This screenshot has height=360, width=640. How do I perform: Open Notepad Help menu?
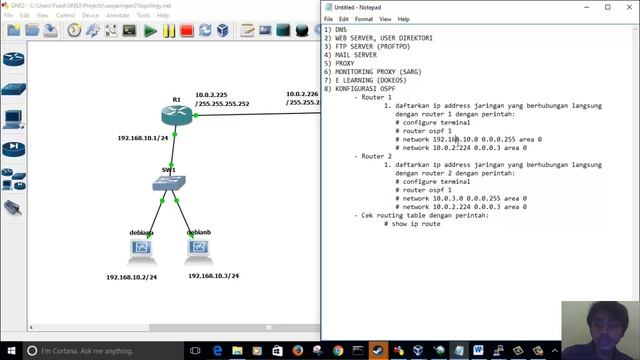click(x=403, y=19)
